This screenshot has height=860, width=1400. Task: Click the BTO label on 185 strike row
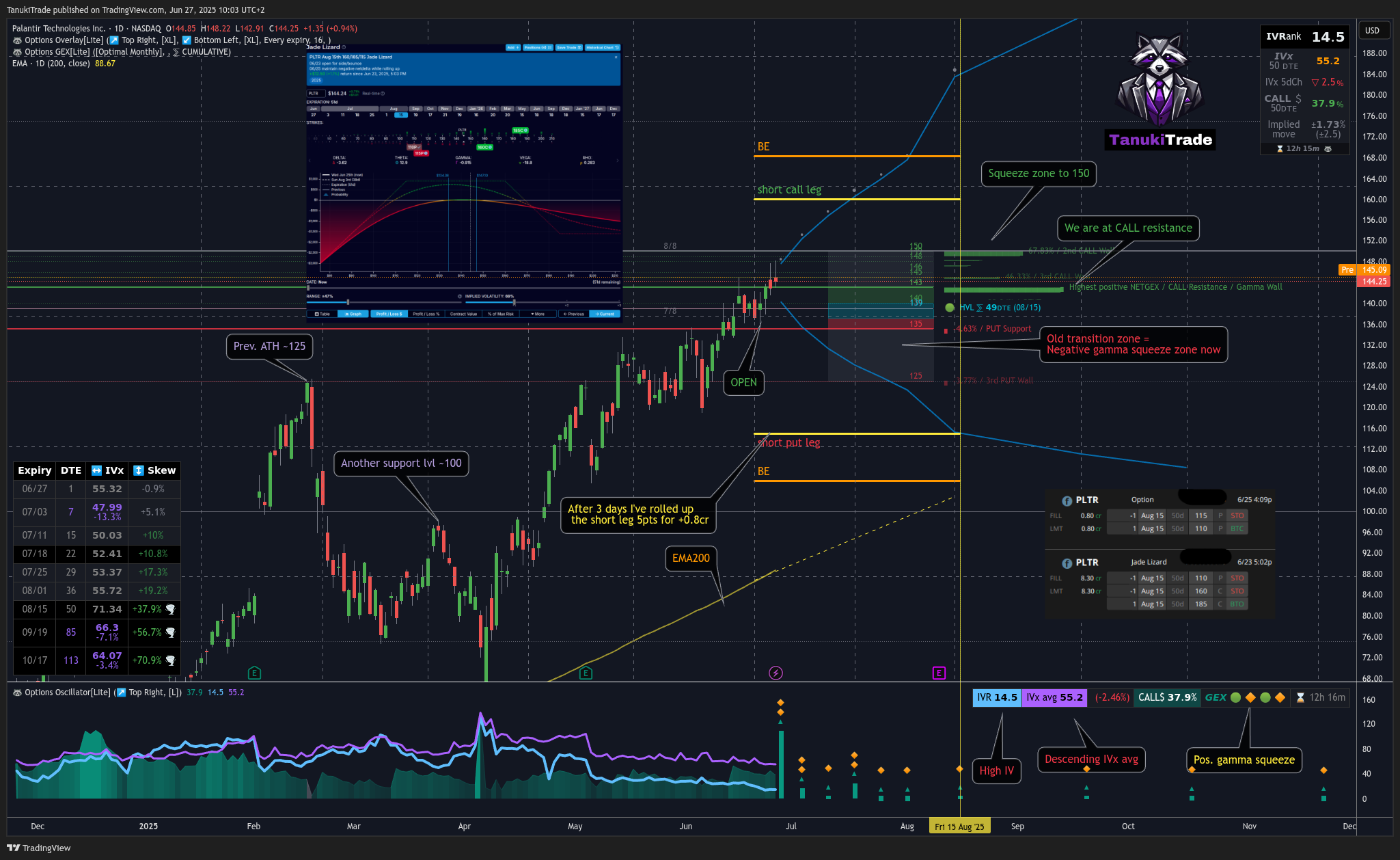1237,604
